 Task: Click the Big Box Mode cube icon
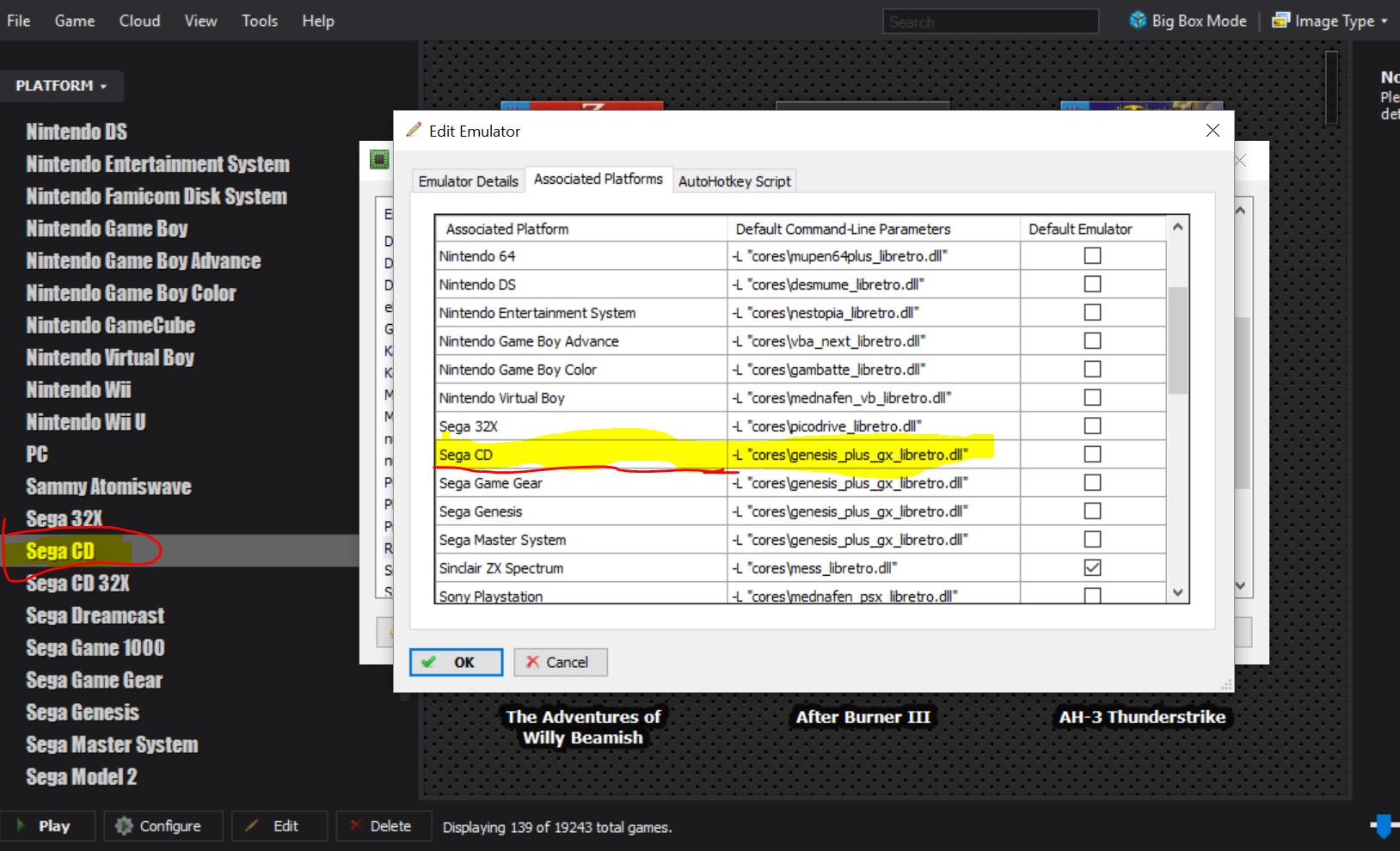coord(1138,20)
